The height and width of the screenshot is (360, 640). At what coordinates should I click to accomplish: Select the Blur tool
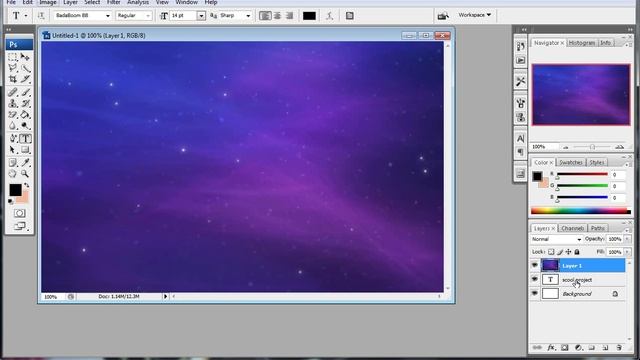(x=13, y=126)
